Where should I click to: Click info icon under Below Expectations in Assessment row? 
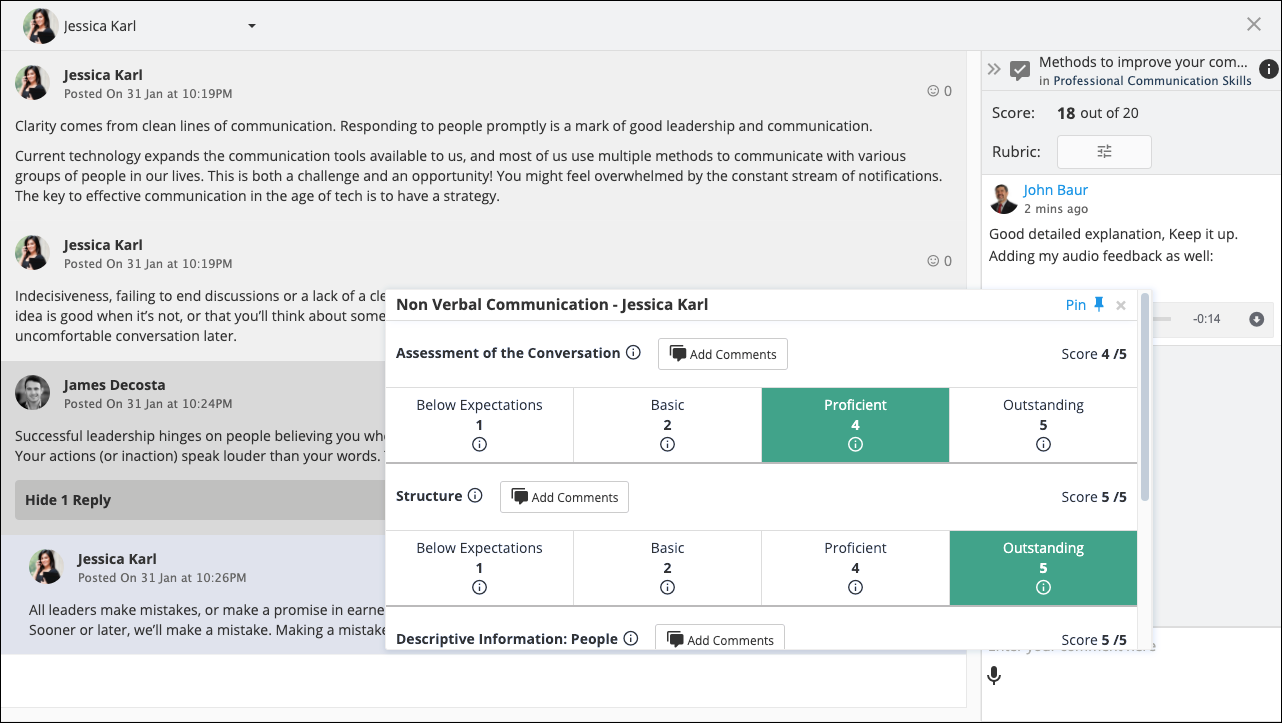479,445
